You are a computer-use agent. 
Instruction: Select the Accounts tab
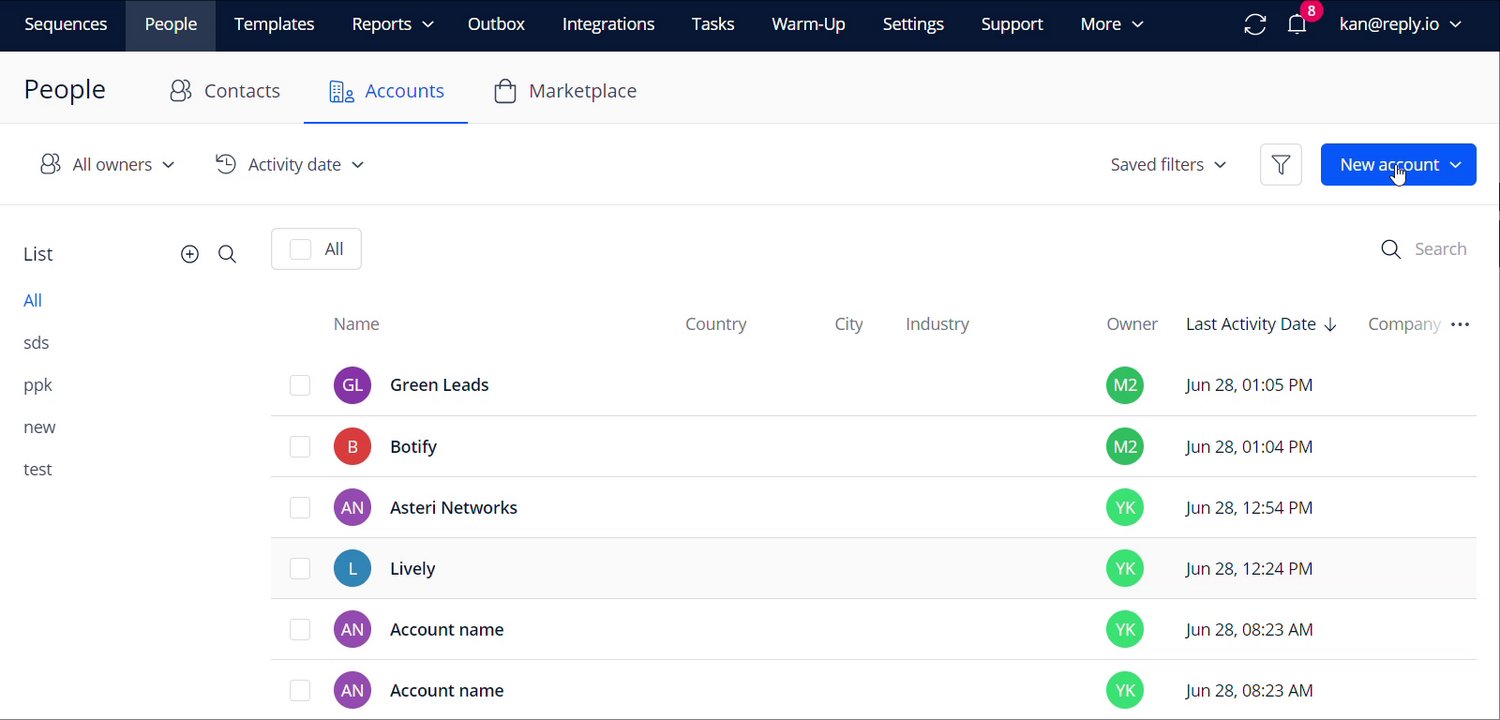pos(386,91)
